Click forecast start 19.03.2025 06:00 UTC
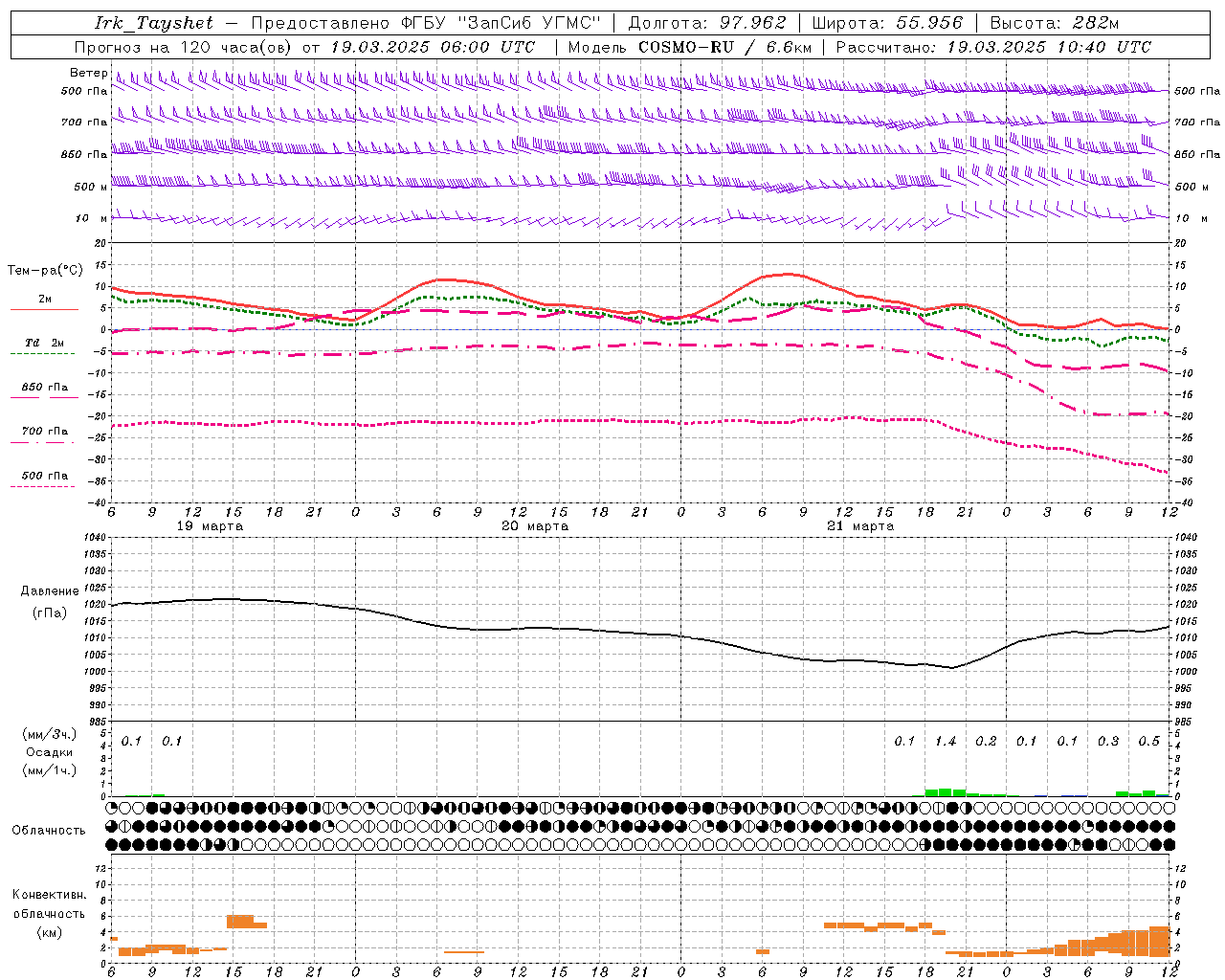1225x980 pixels. 433,47
